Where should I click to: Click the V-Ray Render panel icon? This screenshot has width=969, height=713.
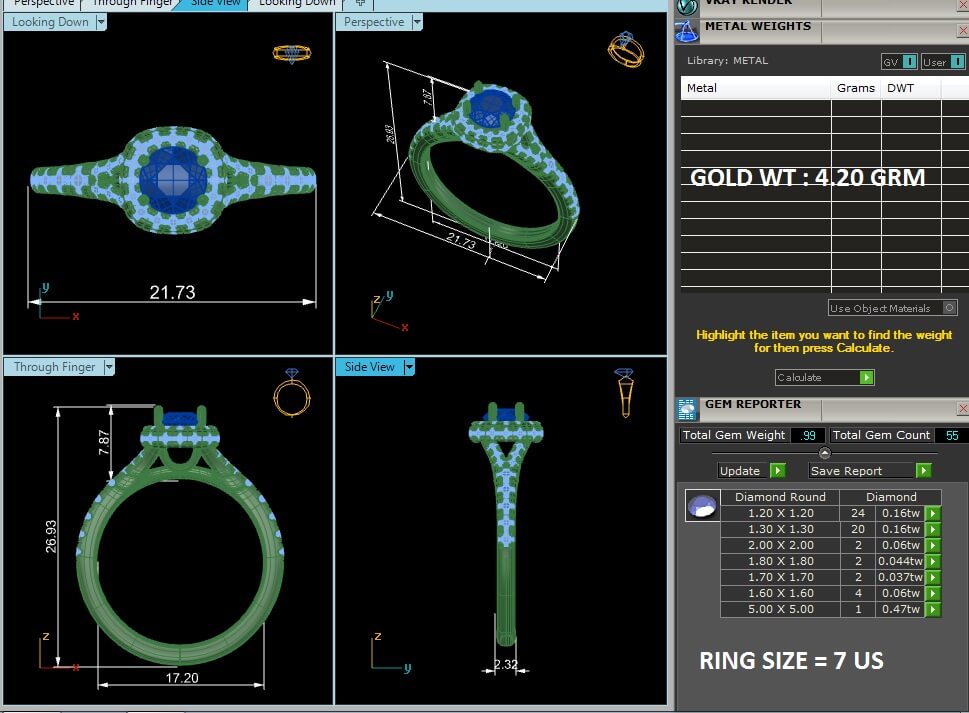(687, 5)
